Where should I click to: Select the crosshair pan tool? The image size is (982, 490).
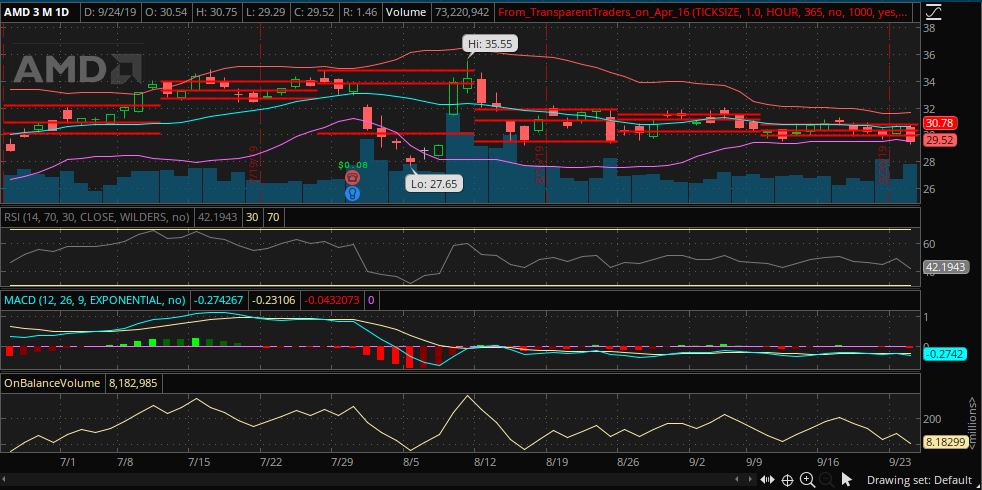(787, 481)
